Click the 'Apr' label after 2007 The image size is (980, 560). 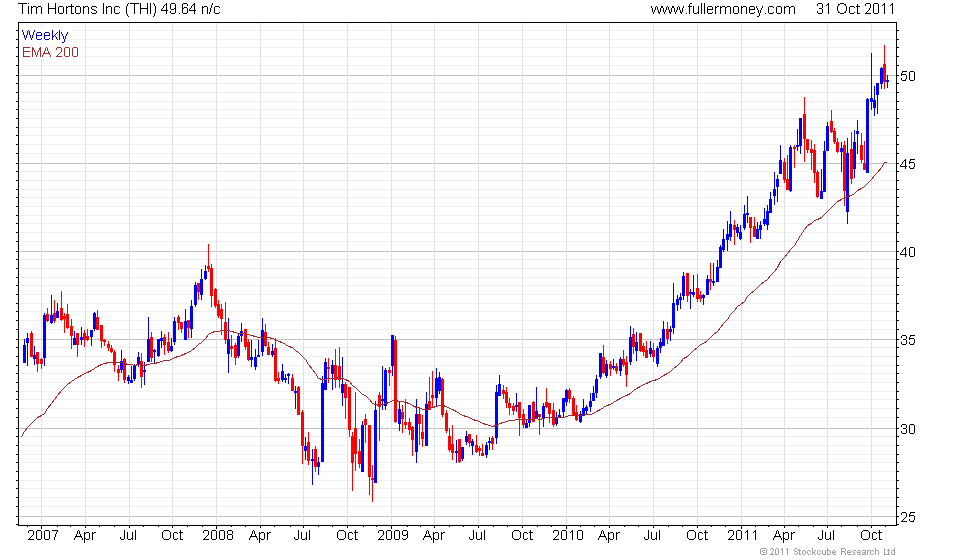pyautogui.click(x=85, y=536)
